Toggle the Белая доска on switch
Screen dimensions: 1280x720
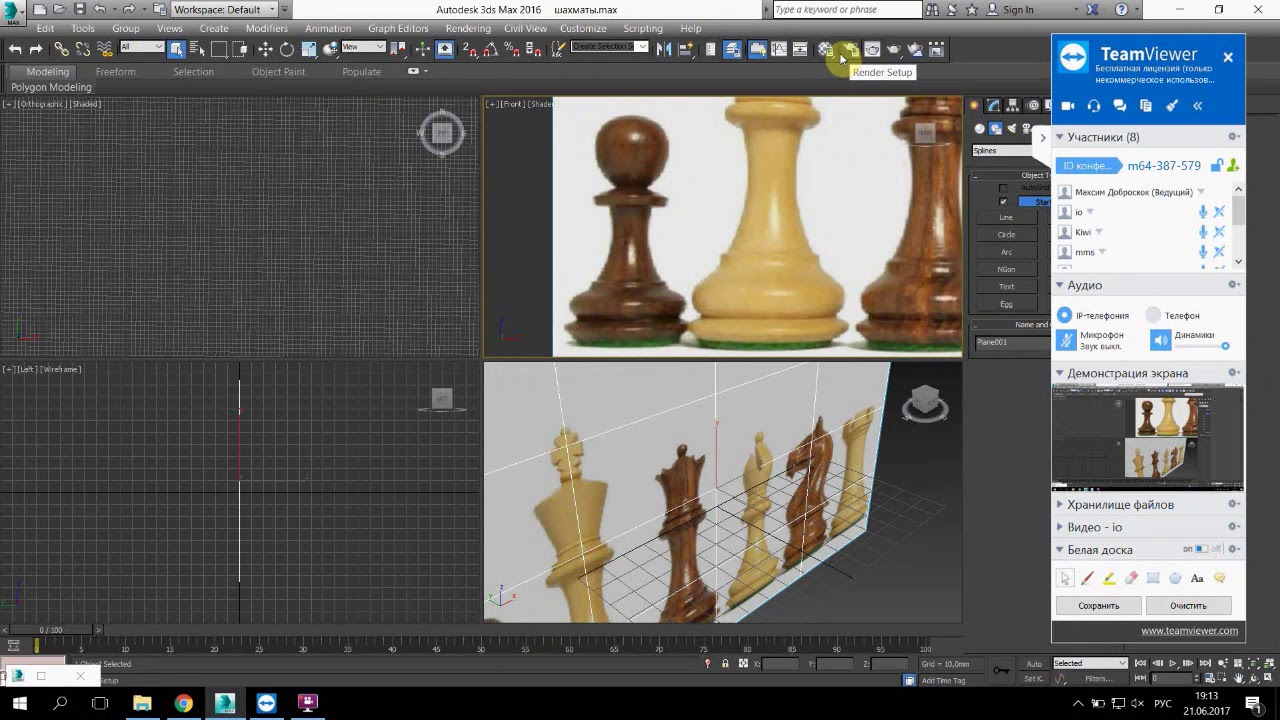pyautogui.click(x=1202, y=549)
